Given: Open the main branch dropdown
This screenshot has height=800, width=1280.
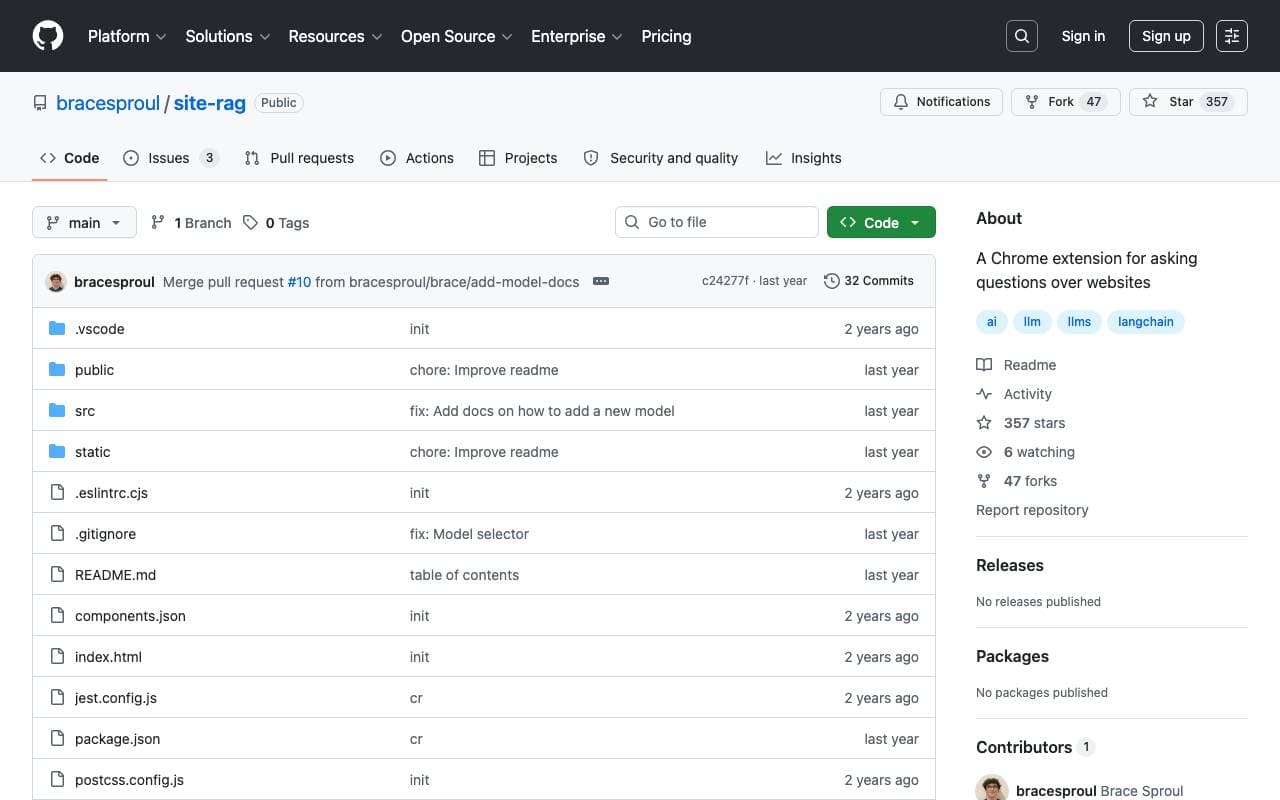Looking at the screenshot, I should (84, 222).
